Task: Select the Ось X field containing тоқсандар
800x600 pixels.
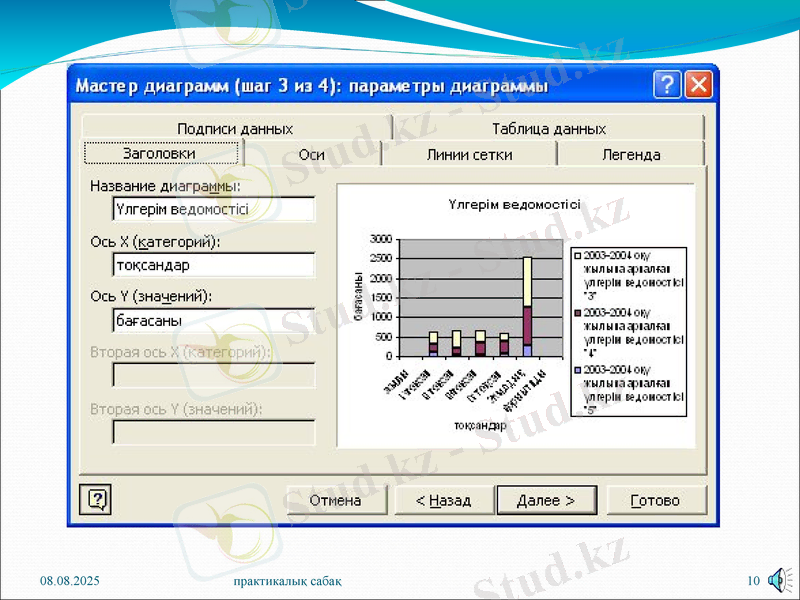Action: (213, 265)
